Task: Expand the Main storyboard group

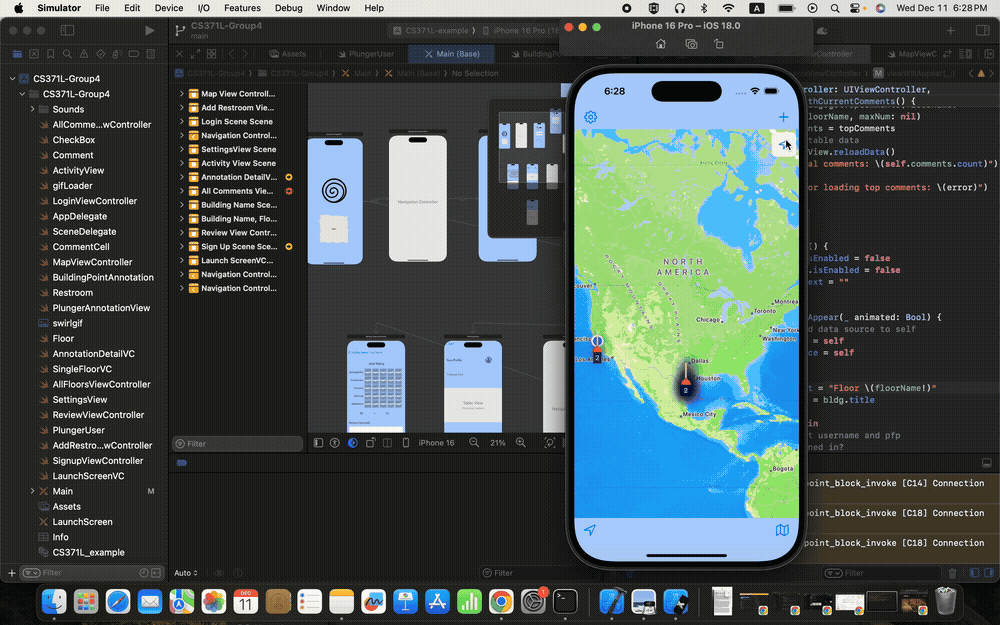Action: (x=33, y=491)
